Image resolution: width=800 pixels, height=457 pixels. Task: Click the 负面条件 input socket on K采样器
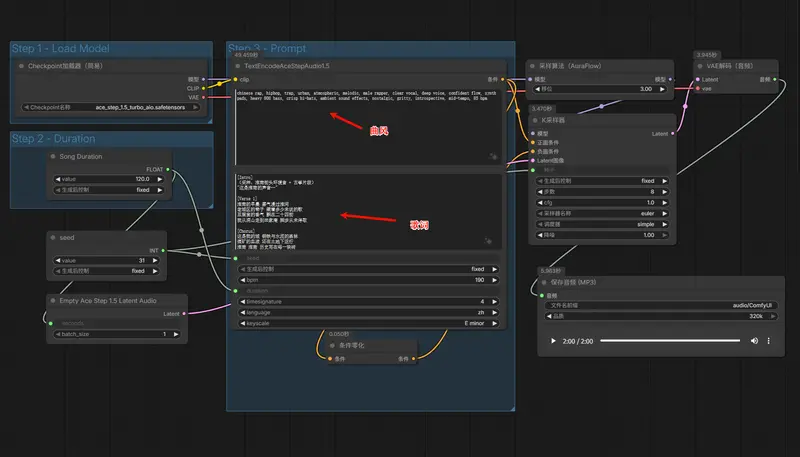point(533,151)
